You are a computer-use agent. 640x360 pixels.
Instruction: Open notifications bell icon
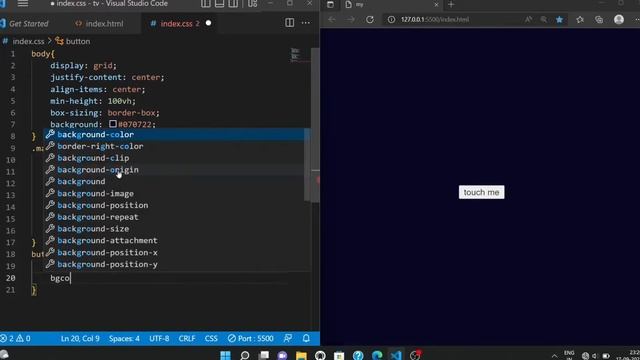point(306,338)
